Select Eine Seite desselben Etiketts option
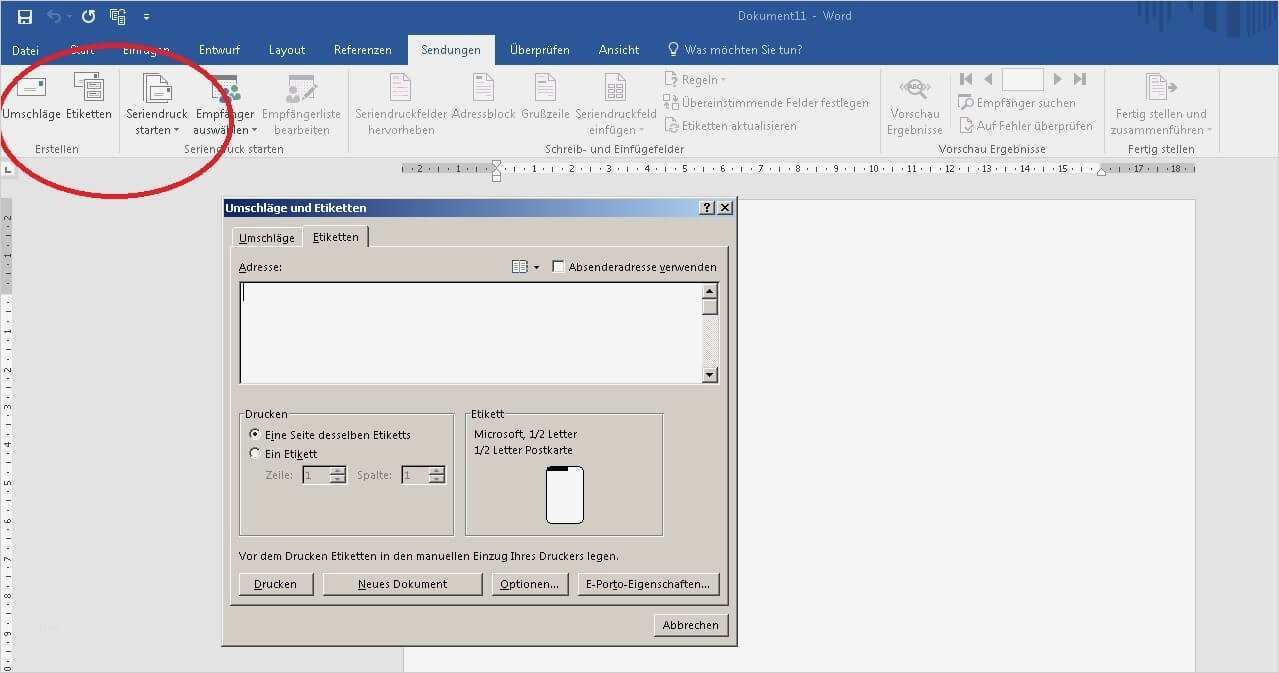This screenshot has height=673, width=1279. [256, 434]
